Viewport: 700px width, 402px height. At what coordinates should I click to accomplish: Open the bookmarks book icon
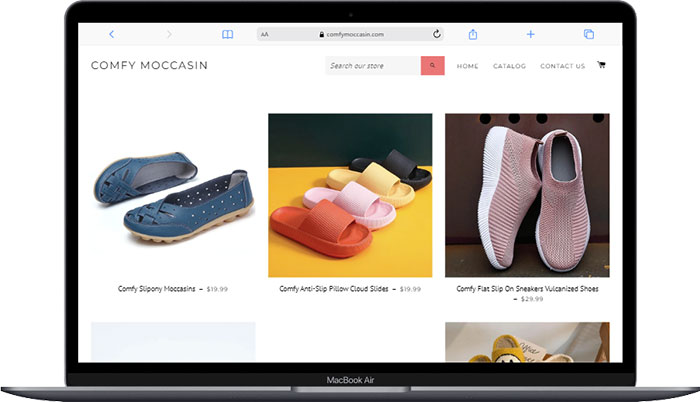pyautogui.click(x=227, y=34)
